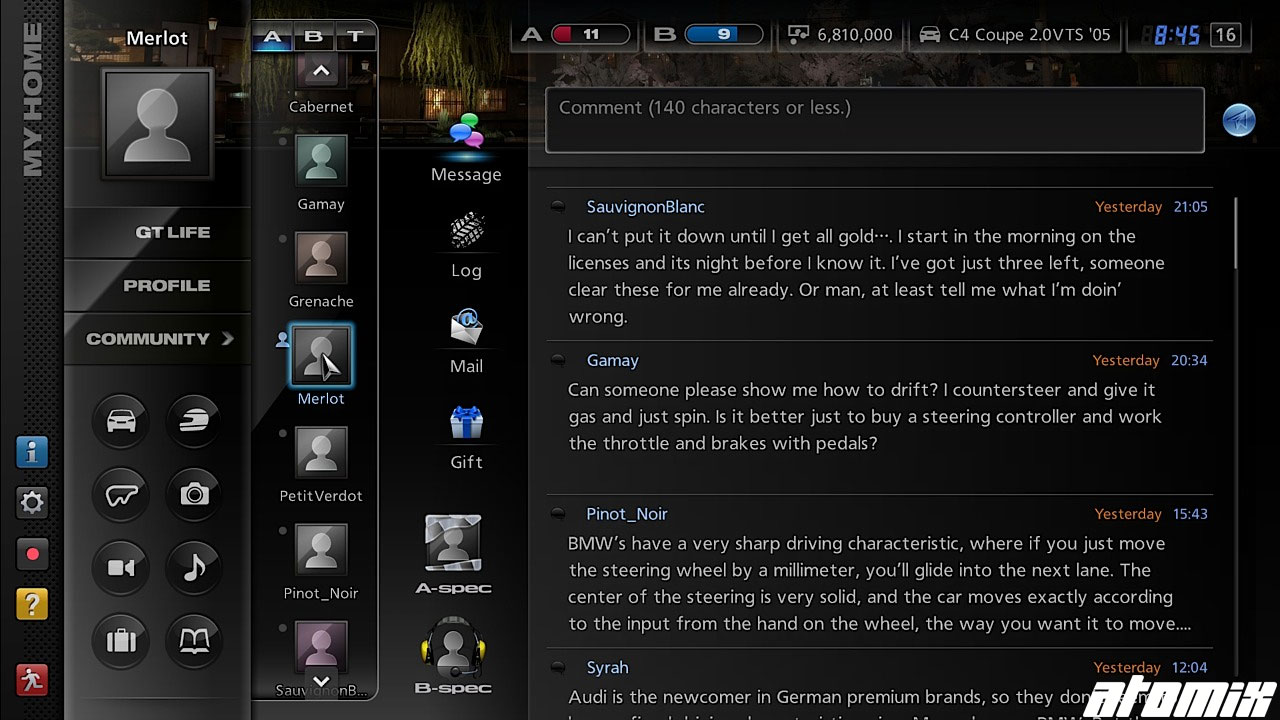Image resolution: width=1280 pixels, height=720 pixels.
Task: Expand COMMUNITY with the arrow chevron
Action: coord(228,338)
